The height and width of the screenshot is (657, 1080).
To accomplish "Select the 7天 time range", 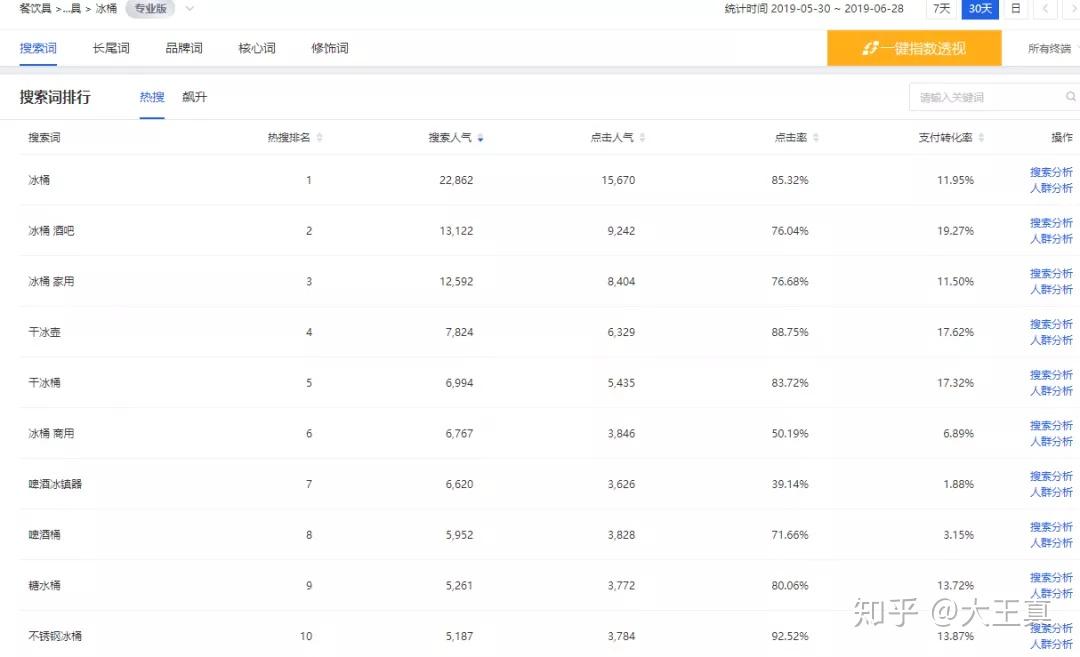I will (x=941, y=9).
